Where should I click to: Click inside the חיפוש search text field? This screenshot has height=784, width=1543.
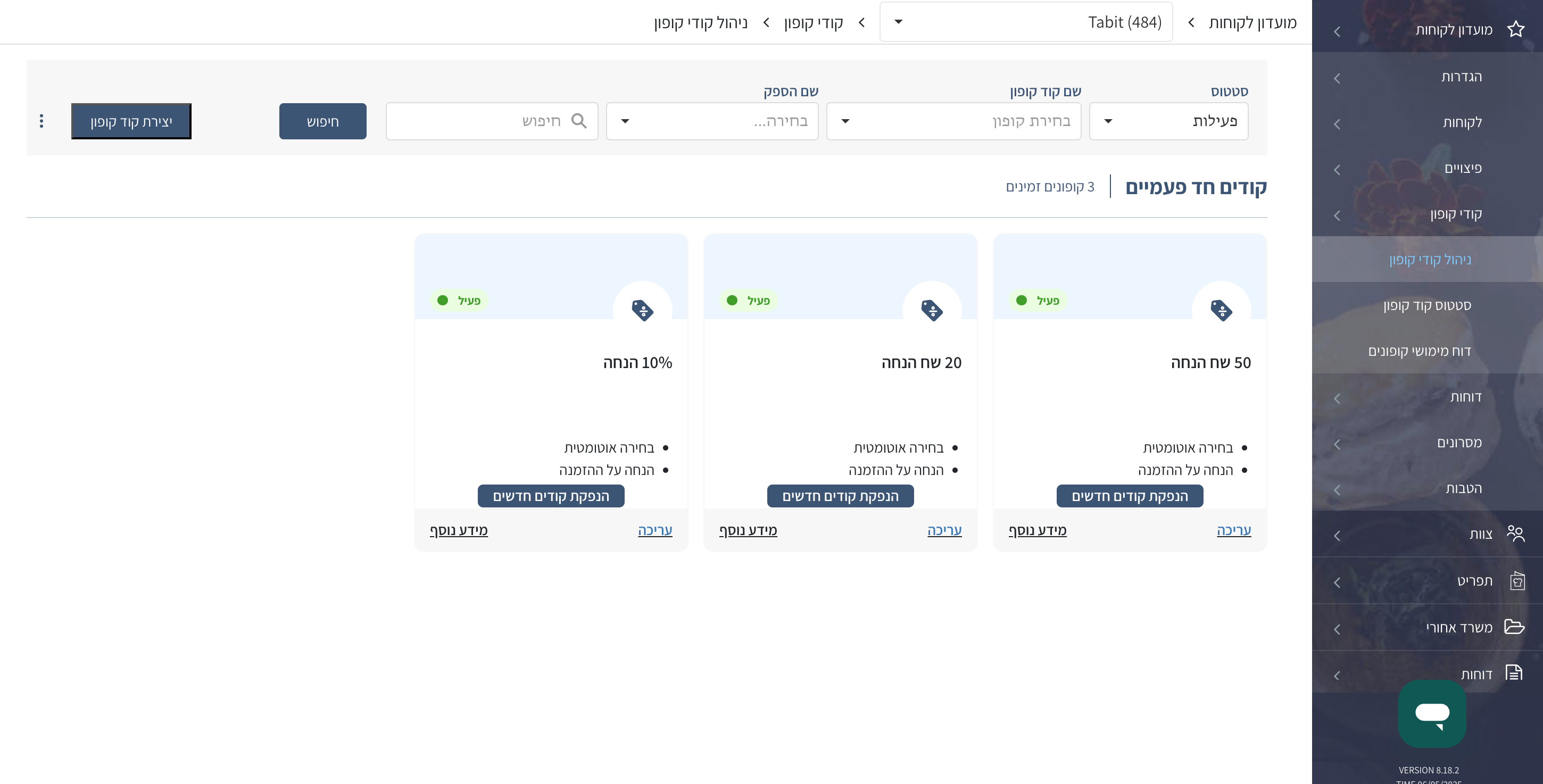point(479,121)
